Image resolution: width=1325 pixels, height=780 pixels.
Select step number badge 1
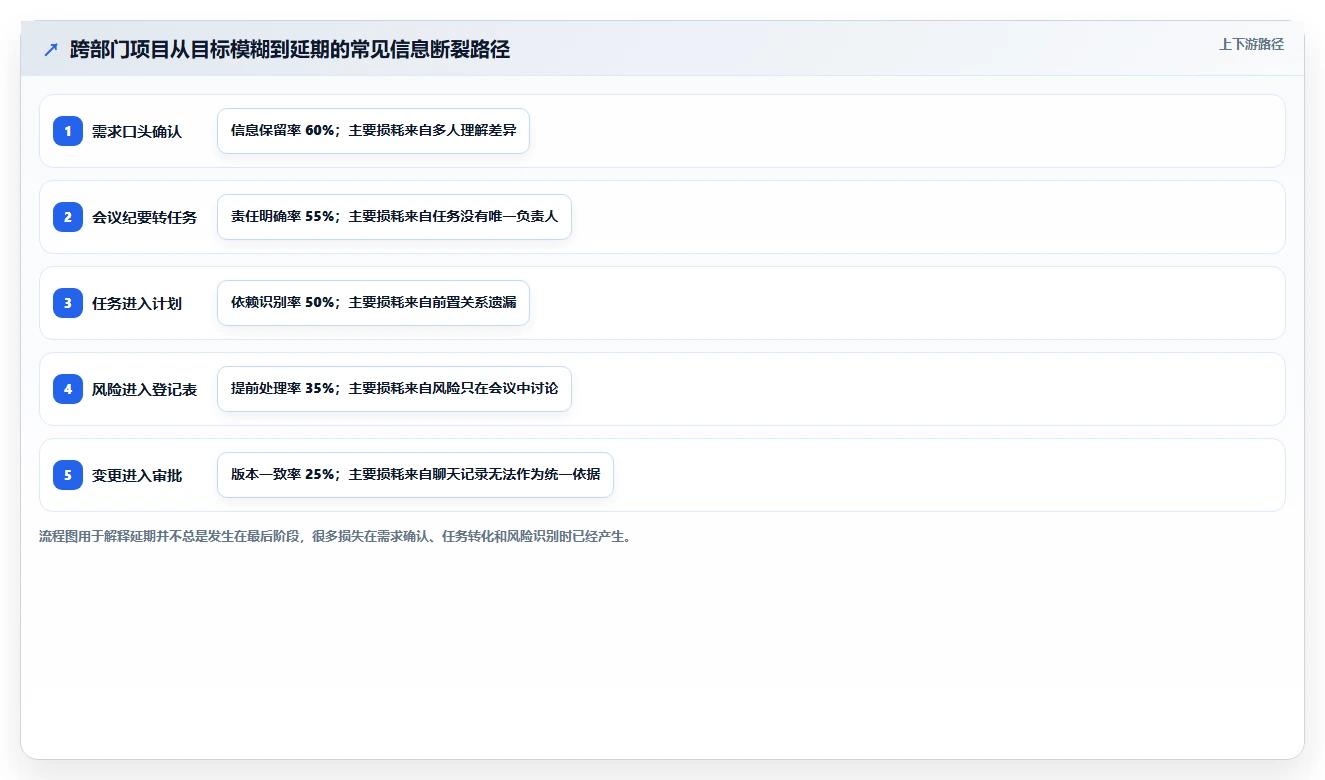(68, 131)
